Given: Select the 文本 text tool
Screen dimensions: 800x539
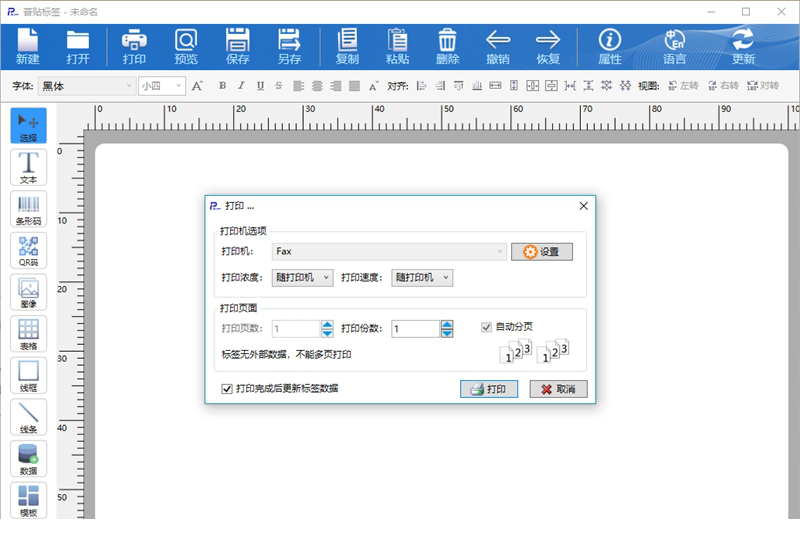Looking at the screenshot, I should click(x=28, y=167).
